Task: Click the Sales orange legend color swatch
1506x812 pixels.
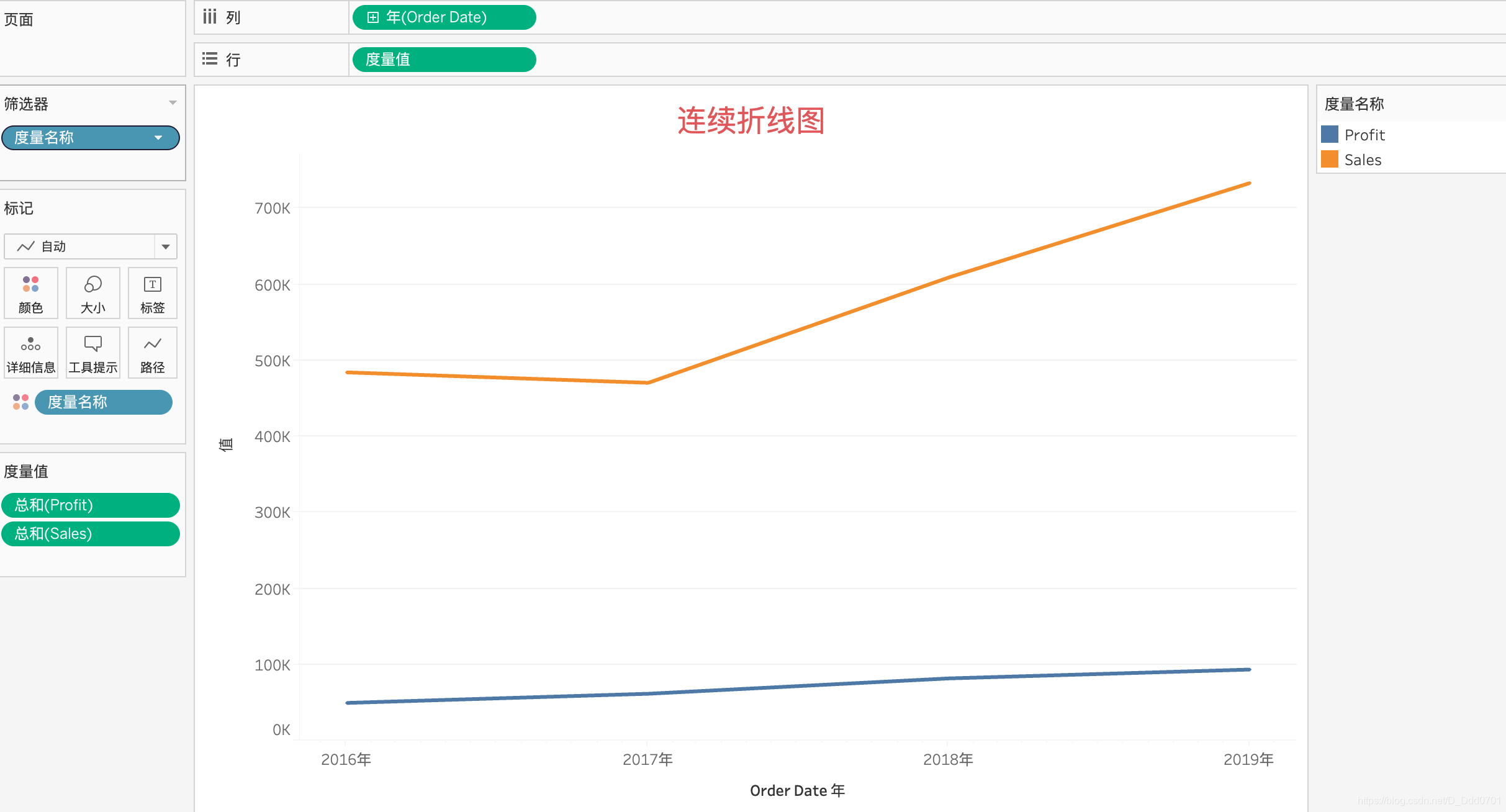Action: coord(1329,160)
